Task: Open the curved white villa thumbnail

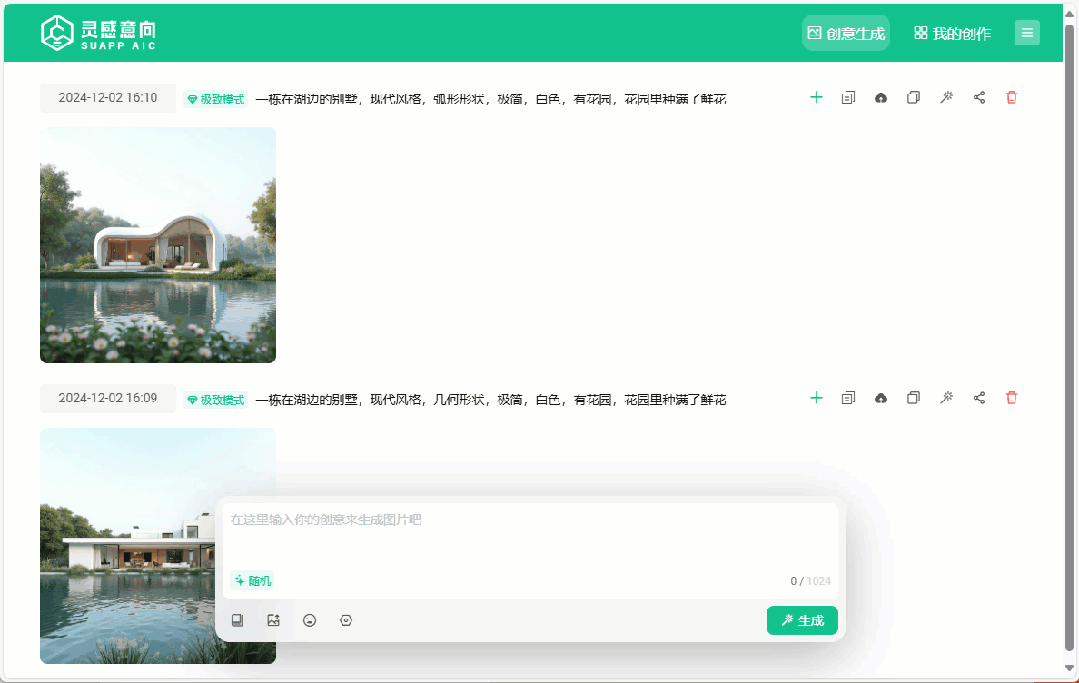Action: [x=158, y=245]
